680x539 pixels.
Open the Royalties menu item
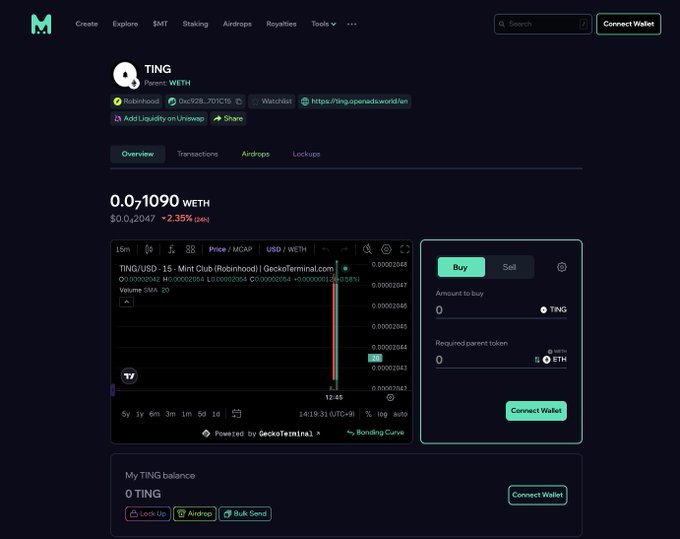pyautogui.click(x=281, y=24)
